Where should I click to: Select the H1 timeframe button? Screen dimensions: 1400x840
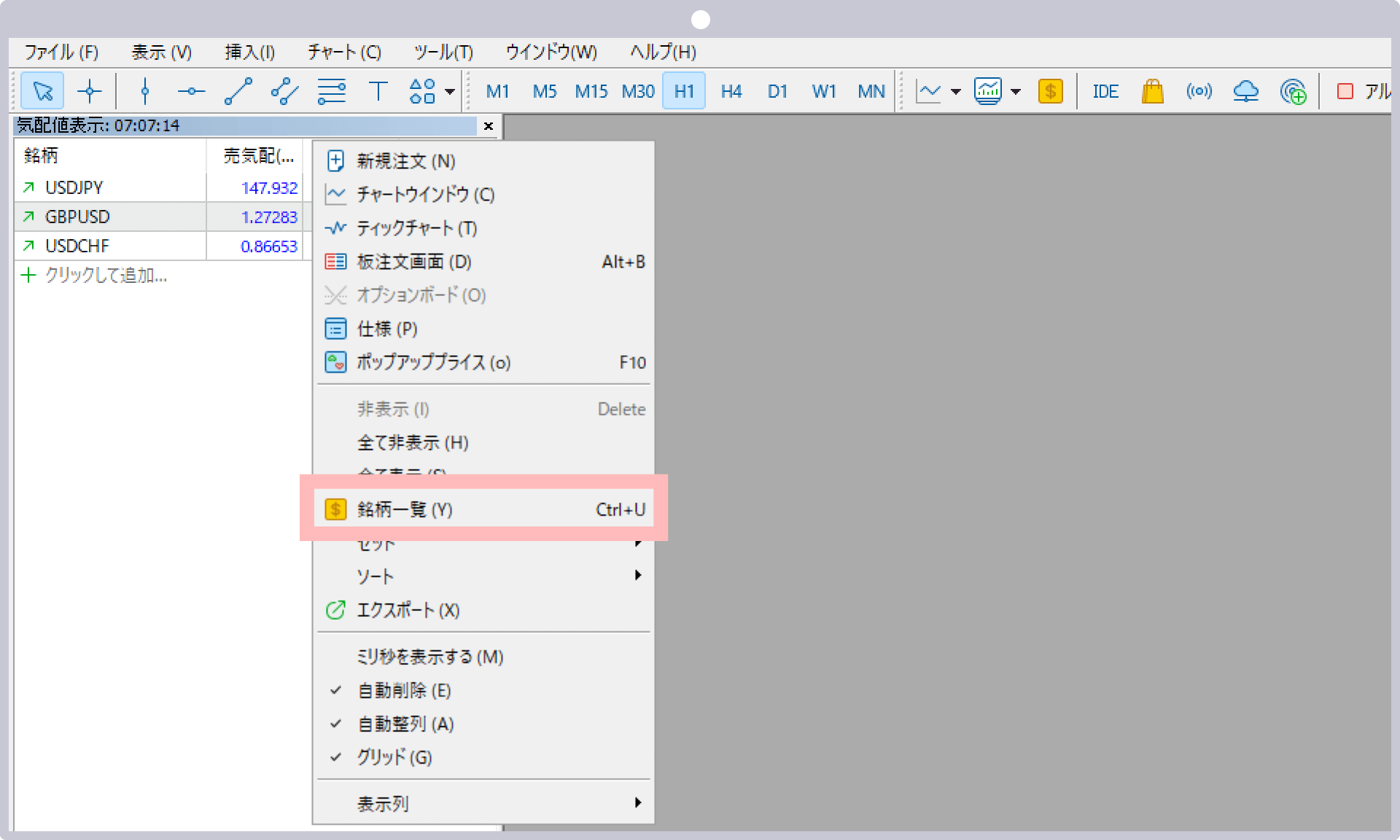click(683, 91)
